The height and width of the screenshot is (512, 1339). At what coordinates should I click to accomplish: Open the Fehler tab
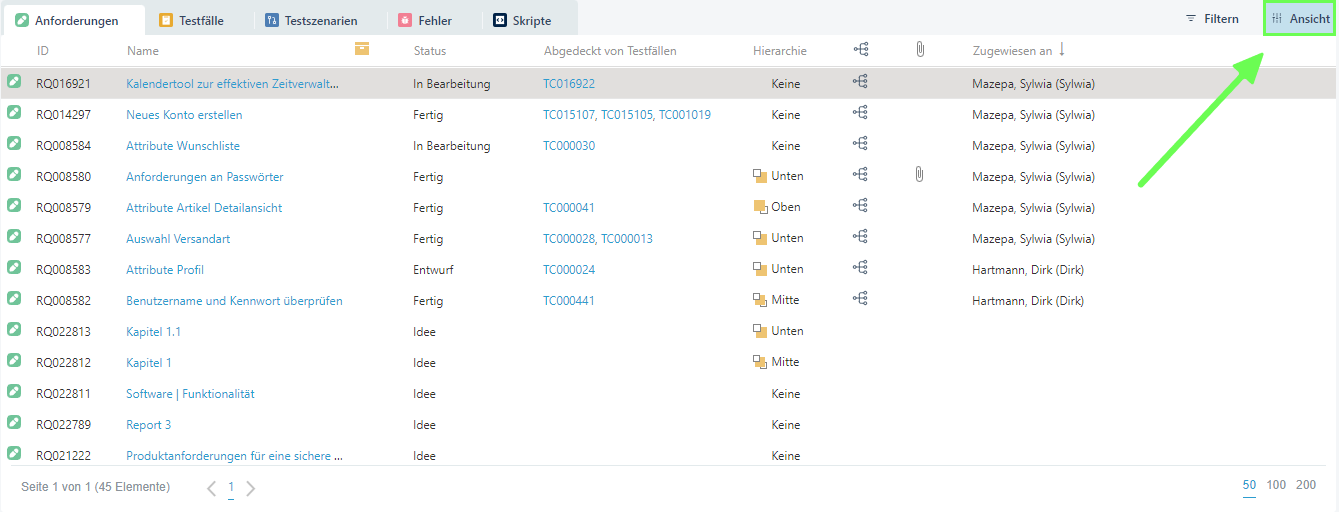pos(425,20)
